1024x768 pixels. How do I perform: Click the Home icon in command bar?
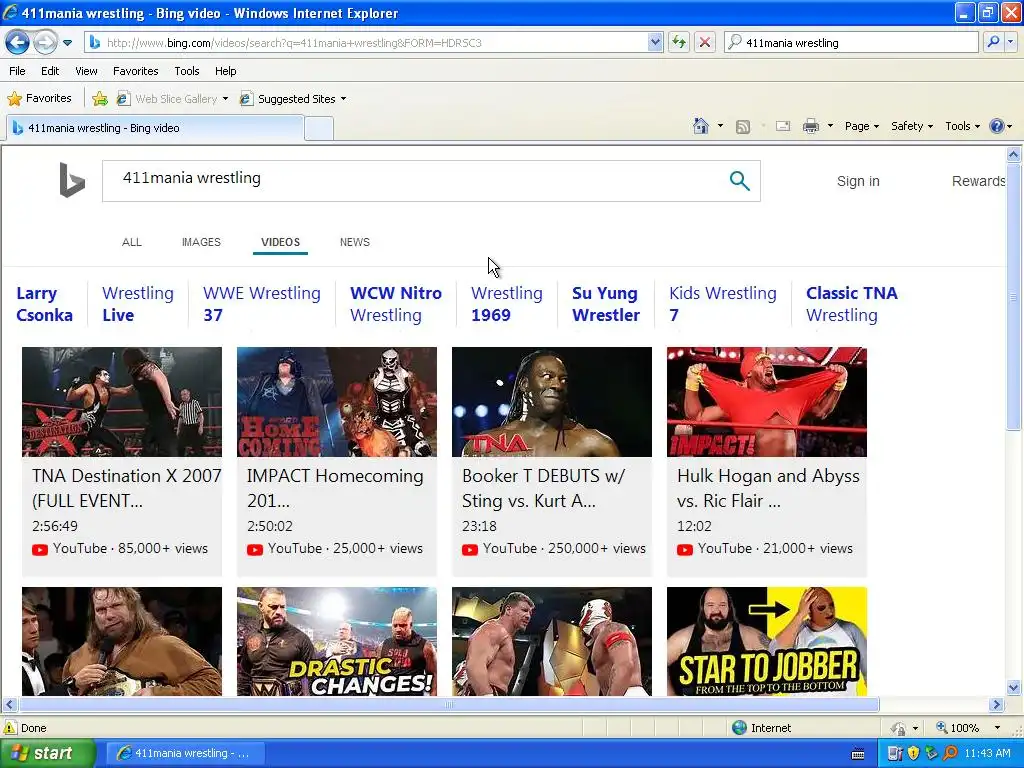[x=701, y=126]
